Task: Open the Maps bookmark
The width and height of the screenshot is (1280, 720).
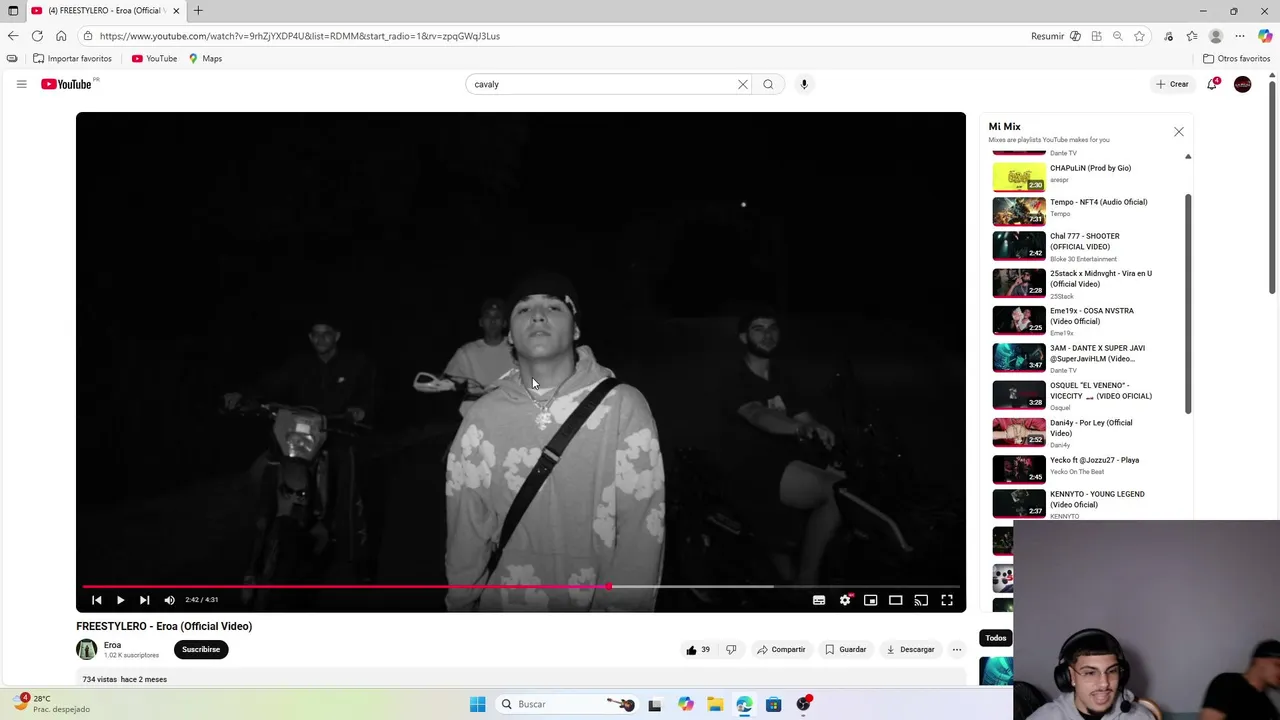Action: pyautogui.click(x=205, y=58)
